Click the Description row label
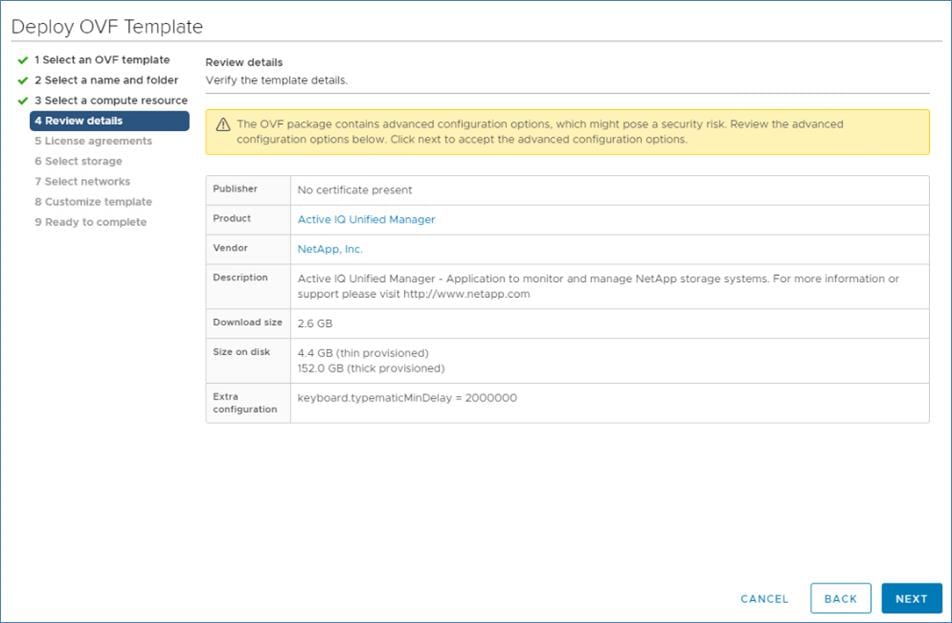 coord(240,277)
